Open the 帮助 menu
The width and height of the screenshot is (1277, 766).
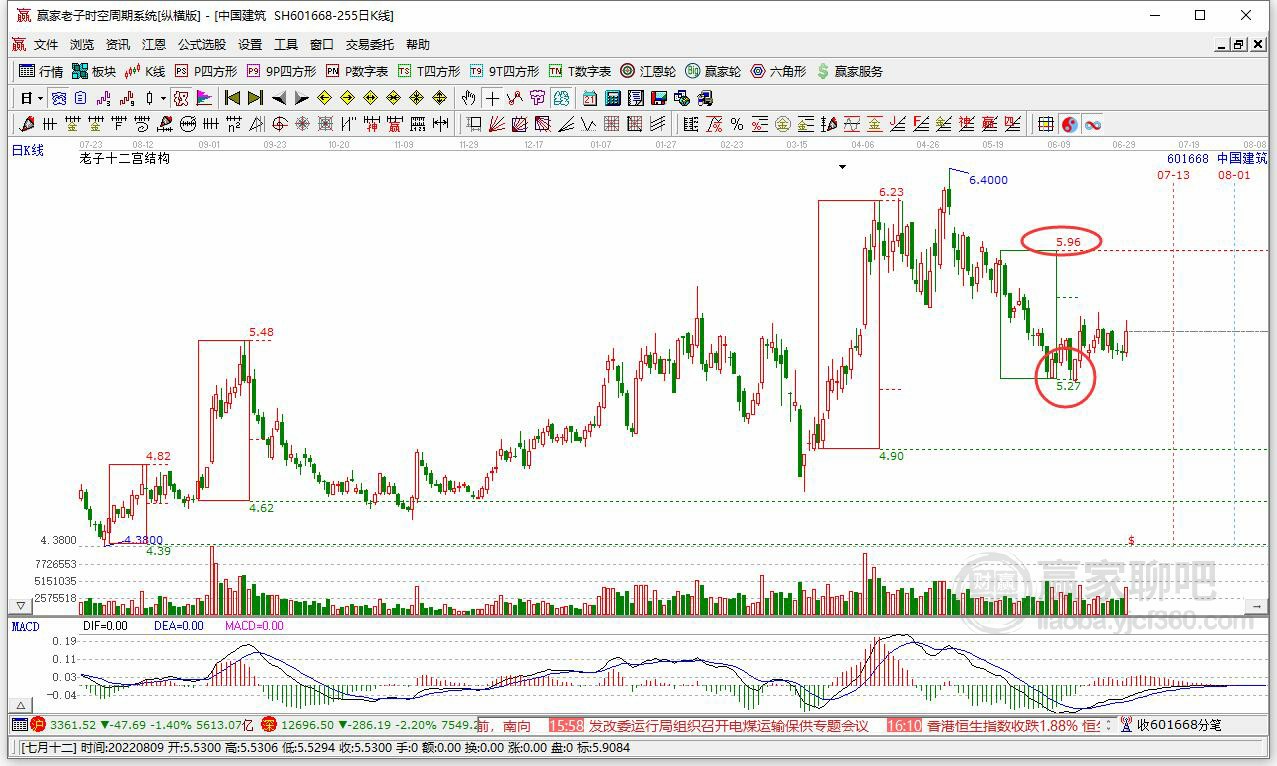click(418, 45)
